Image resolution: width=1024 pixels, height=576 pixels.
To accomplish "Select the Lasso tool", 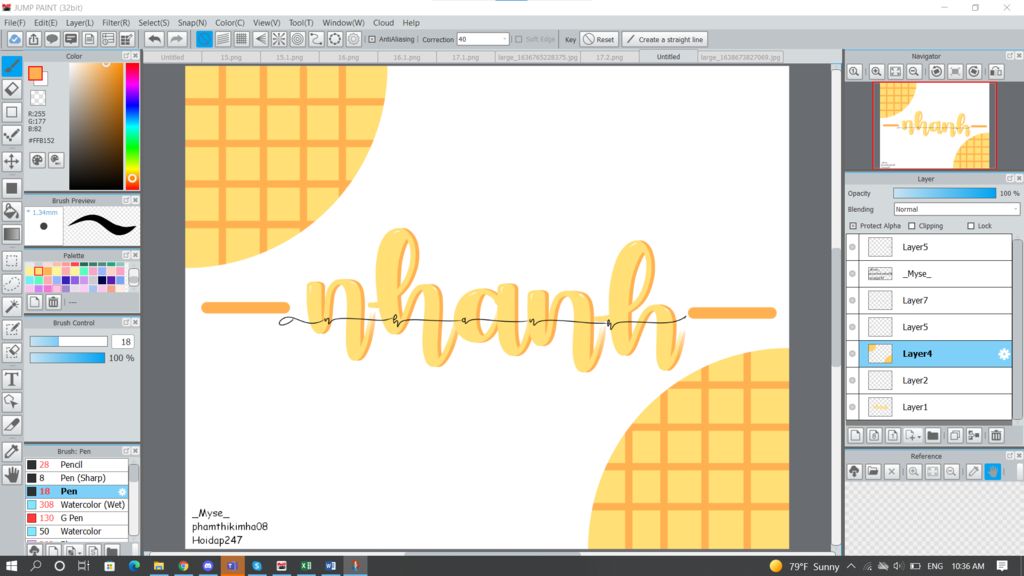I will click(x=12, y=283).
